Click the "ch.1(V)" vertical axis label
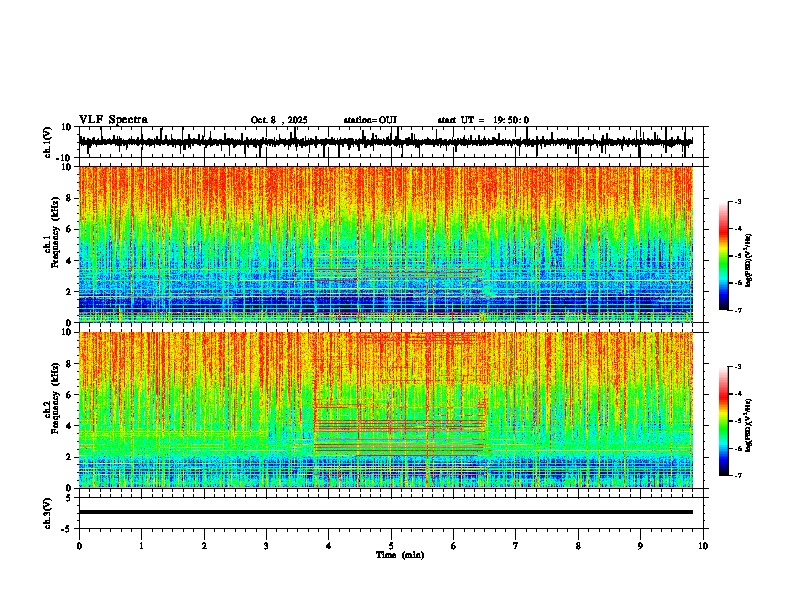Image resolution: width=792 pixels, height=612 pixels. [x=48, y=142]
